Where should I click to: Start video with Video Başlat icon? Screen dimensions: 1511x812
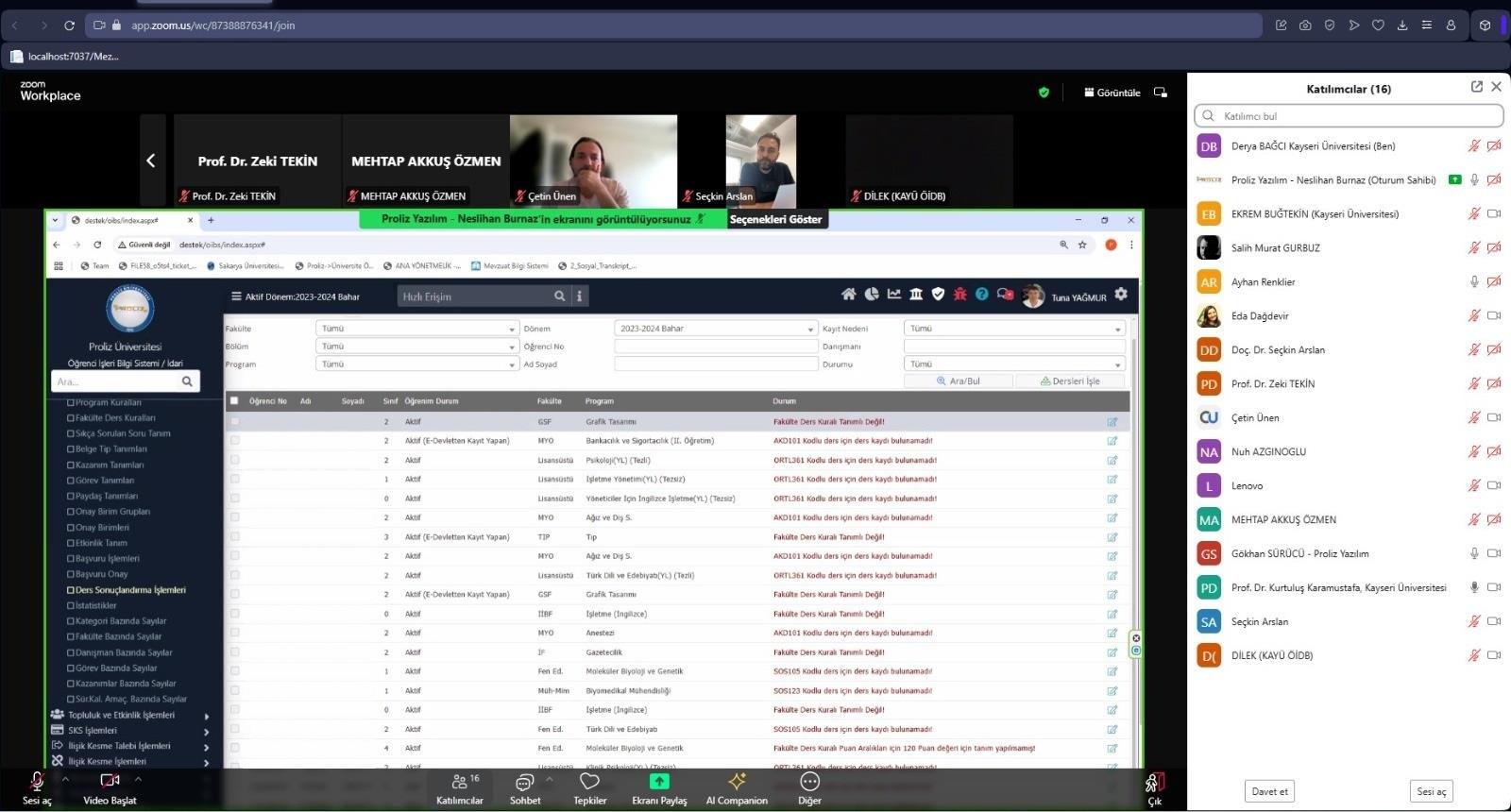pos(110,781)
